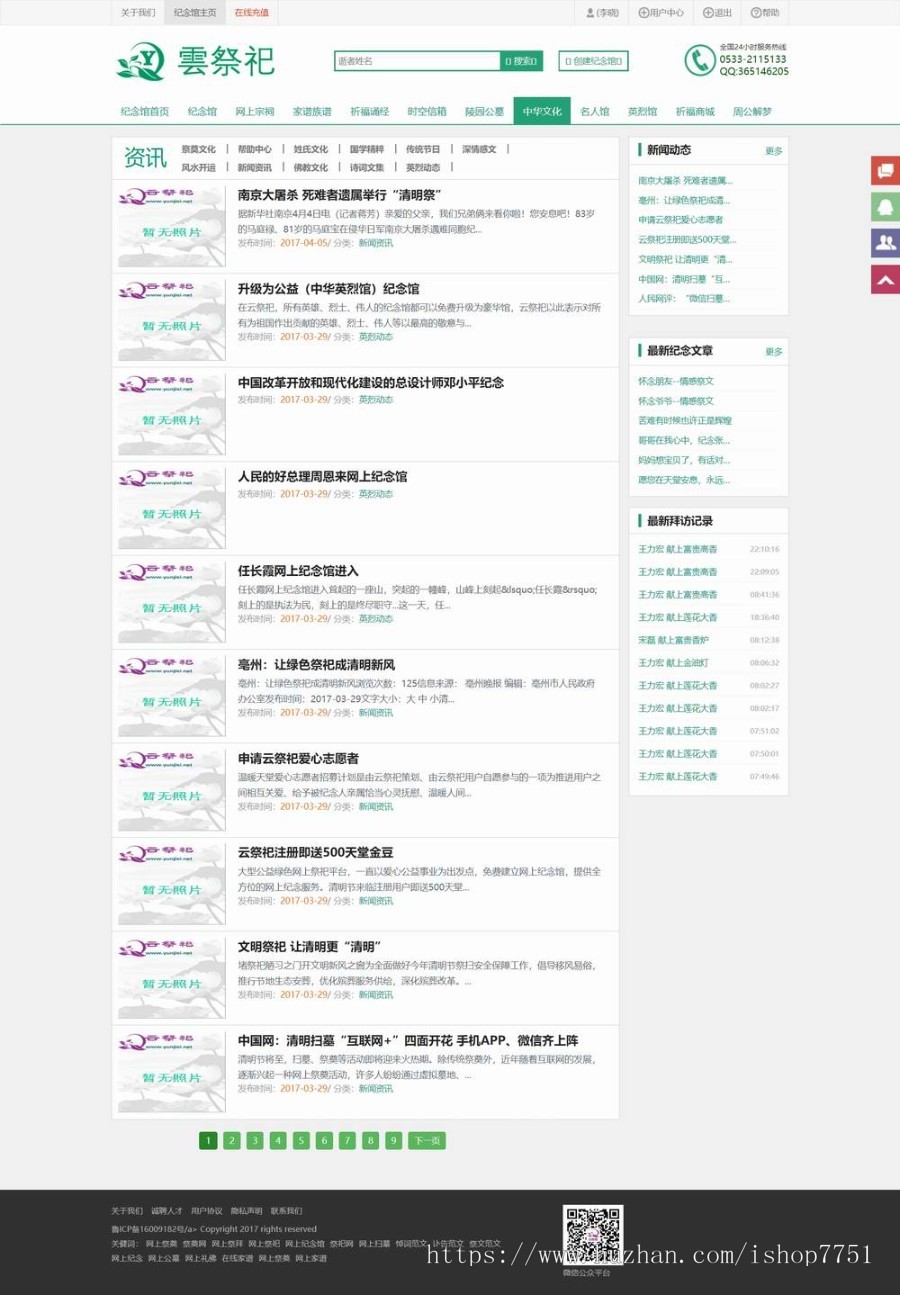Go to page 9 in pagination
Viewport: 900px width, 1295px height.
[x=393, y=1140]
